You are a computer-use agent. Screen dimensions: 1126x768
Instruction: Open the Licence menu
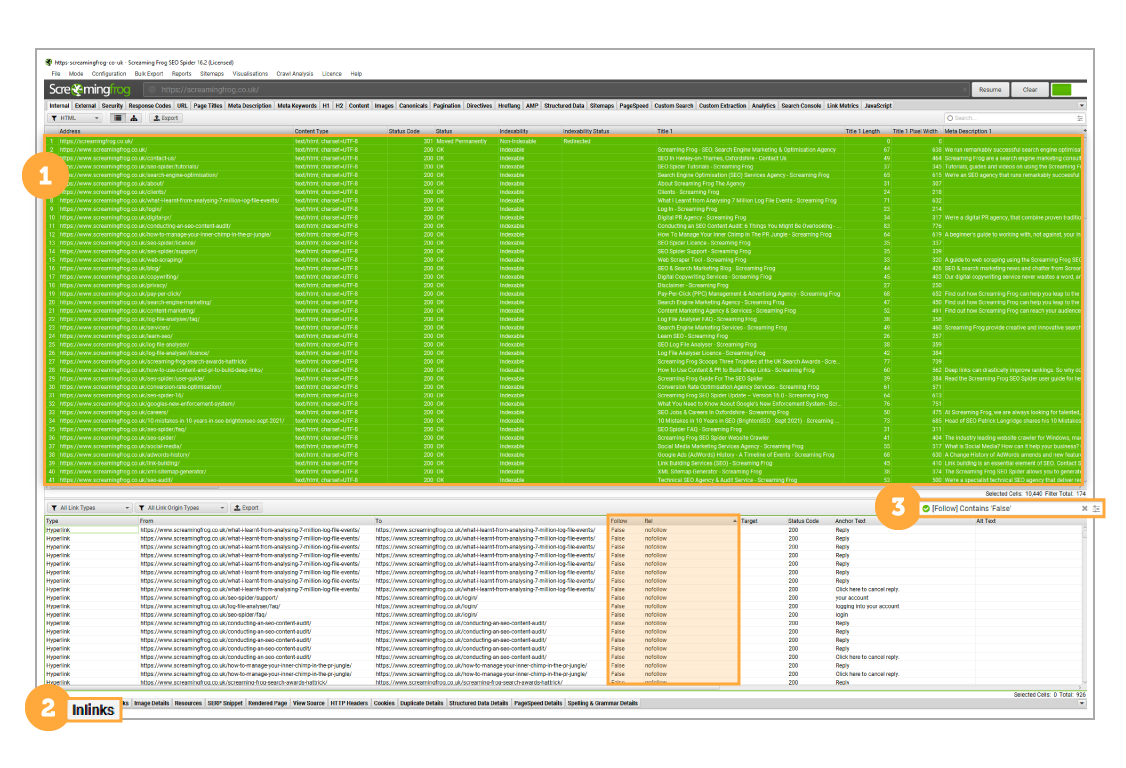[x=332, y=74]
